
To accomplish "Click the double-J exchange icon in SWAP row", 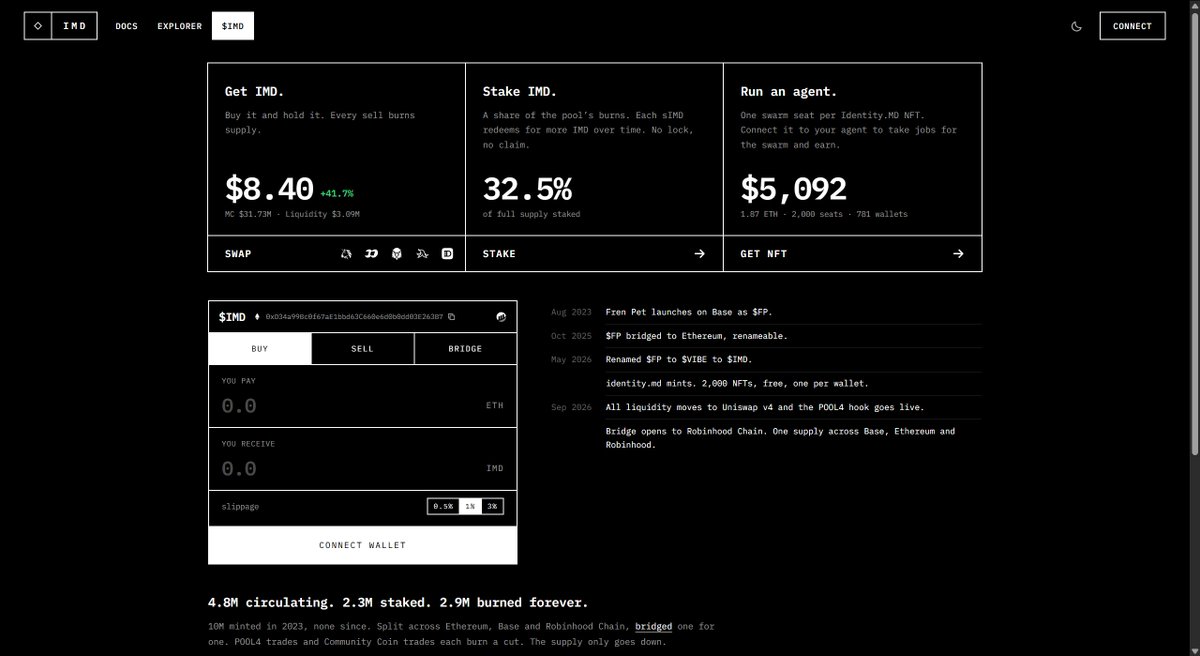I will tap(371, 254).
